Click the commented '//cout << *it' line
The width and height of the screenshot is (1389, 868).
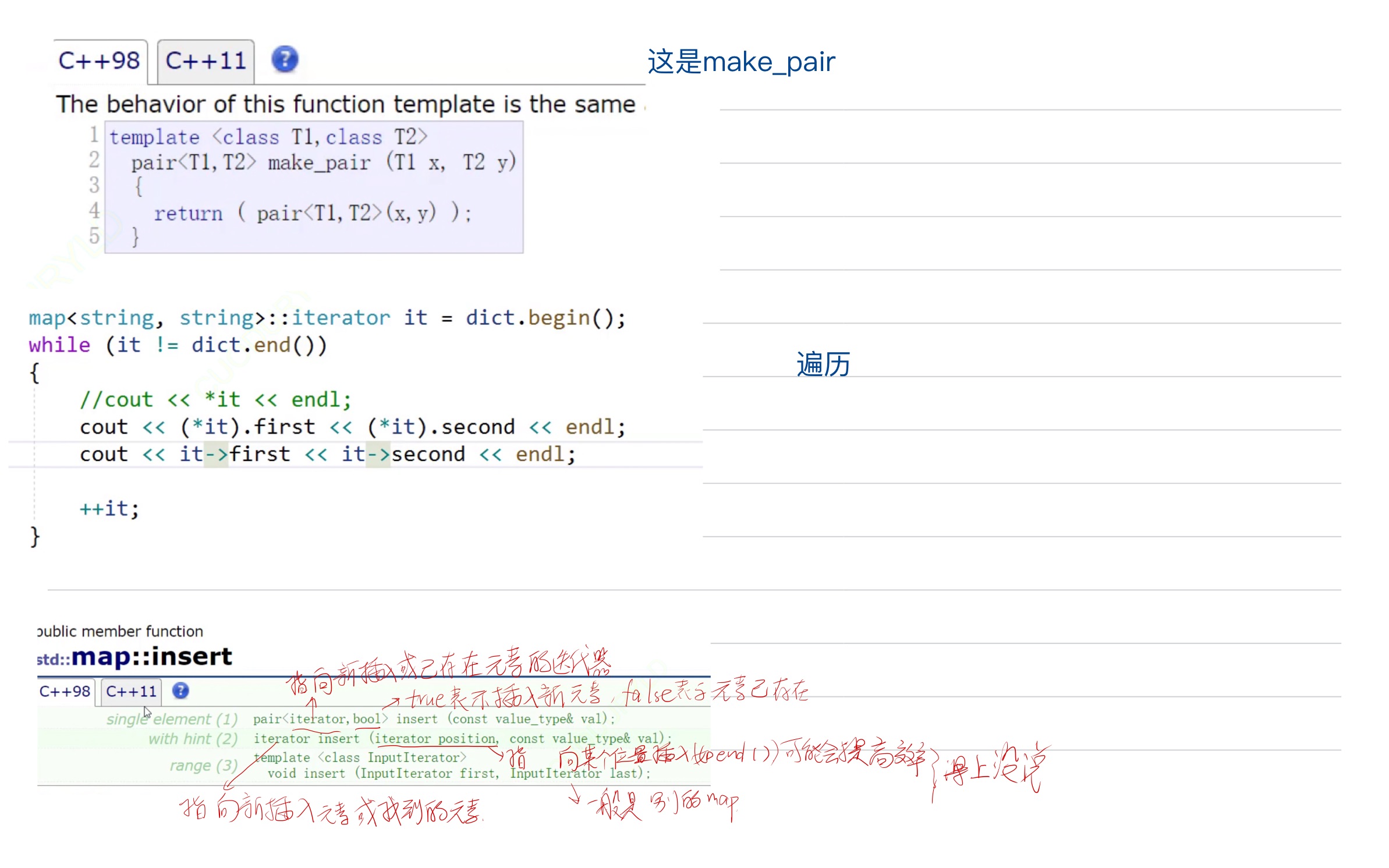tap(215, 399)
